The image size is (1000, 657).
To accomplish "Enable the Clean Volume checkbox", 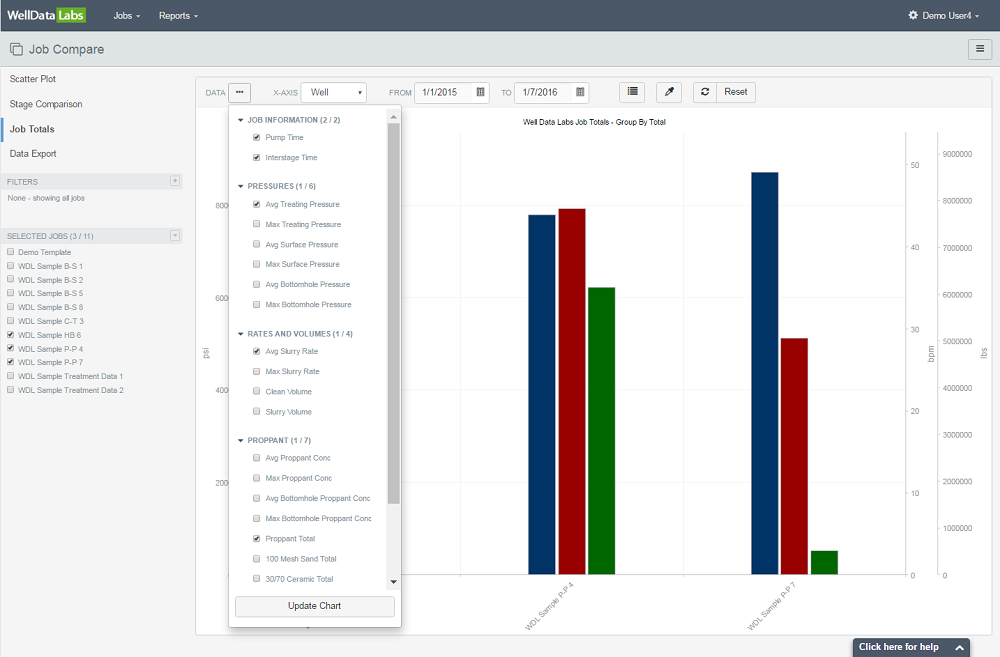I will pyautogui.click(x=256, y=391).
